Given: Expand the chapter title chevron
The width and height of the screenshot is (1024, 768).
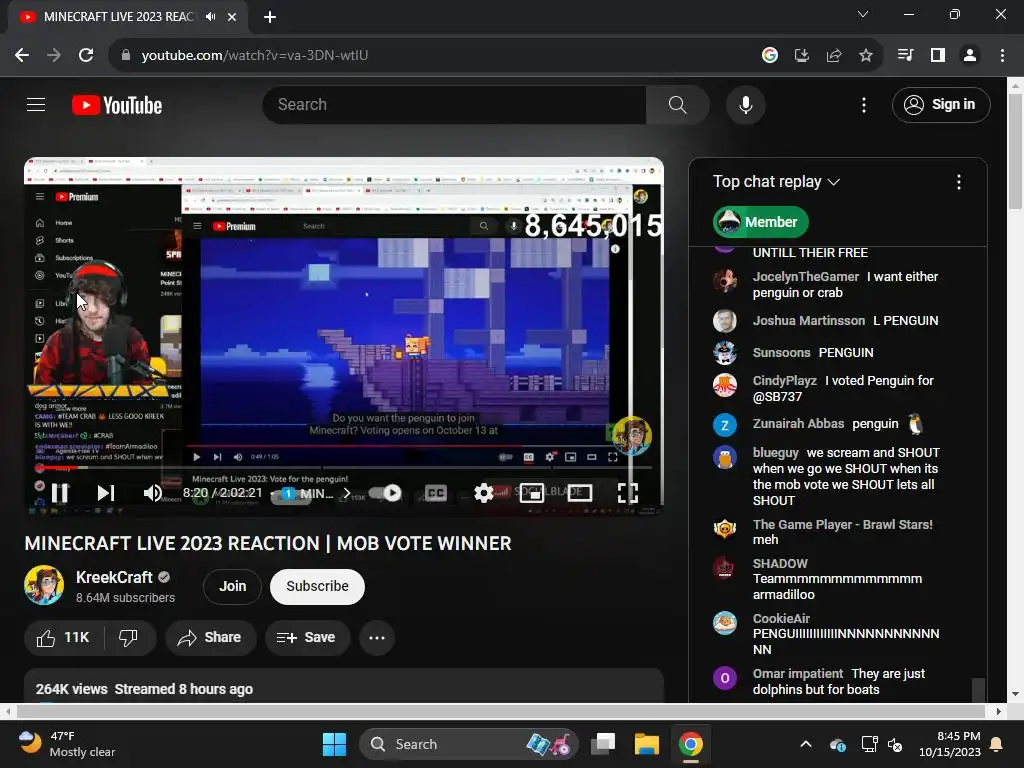Looking at the screenshot, I should (x=347, y=493).
